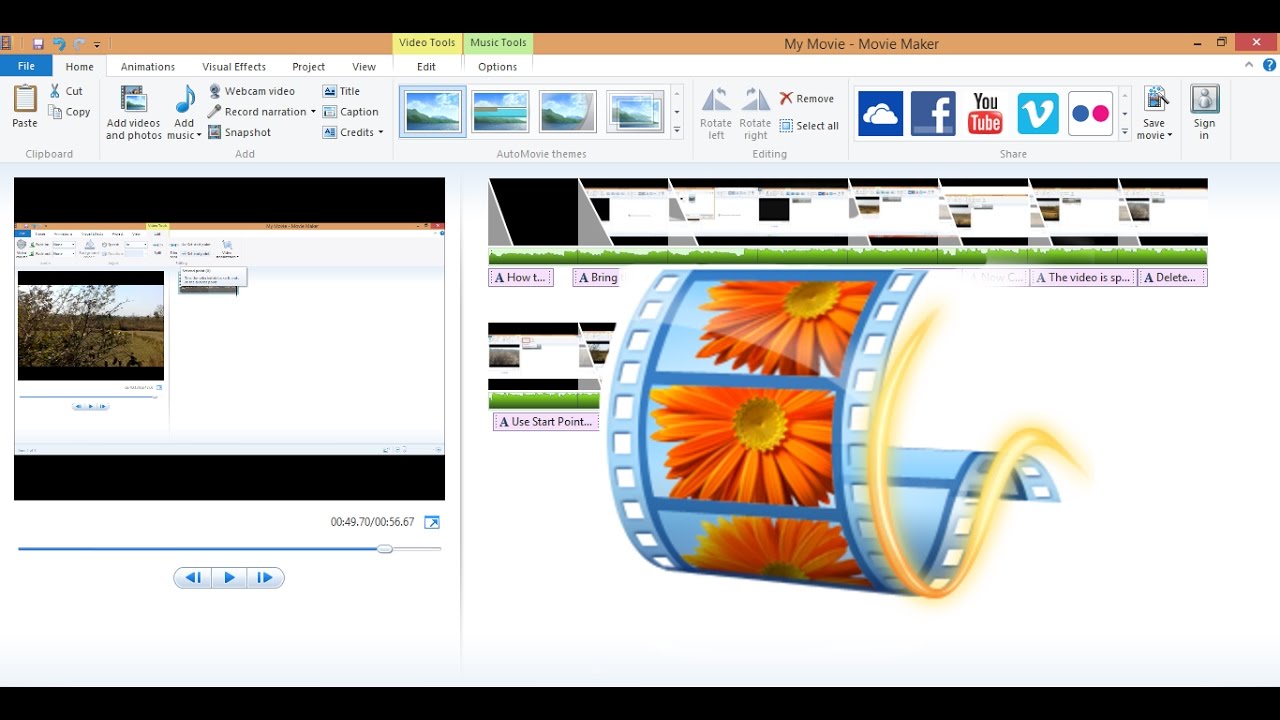This screenshot has height=720, width=1280.
Task: Apply the first AutoMovie theme
Action: click(433, 111)
